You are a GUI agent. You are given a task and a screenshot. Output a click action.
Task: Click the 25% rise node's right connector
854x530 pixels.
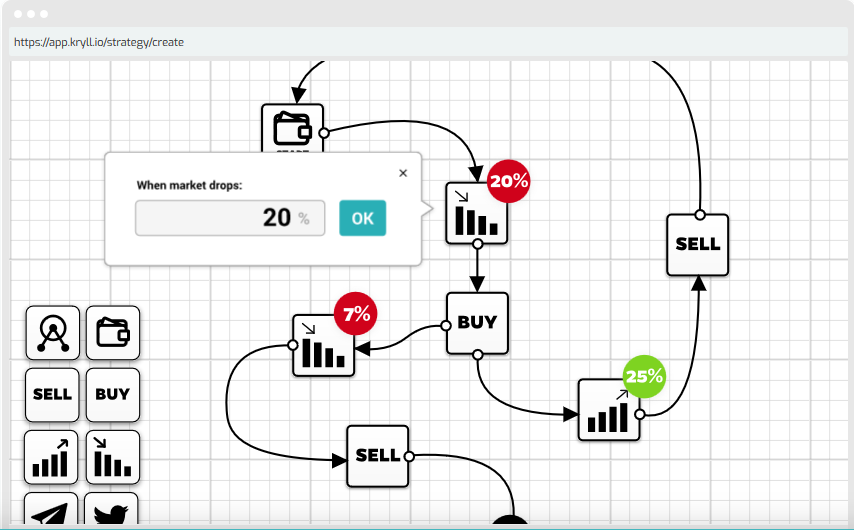click(x=640, y=415)
